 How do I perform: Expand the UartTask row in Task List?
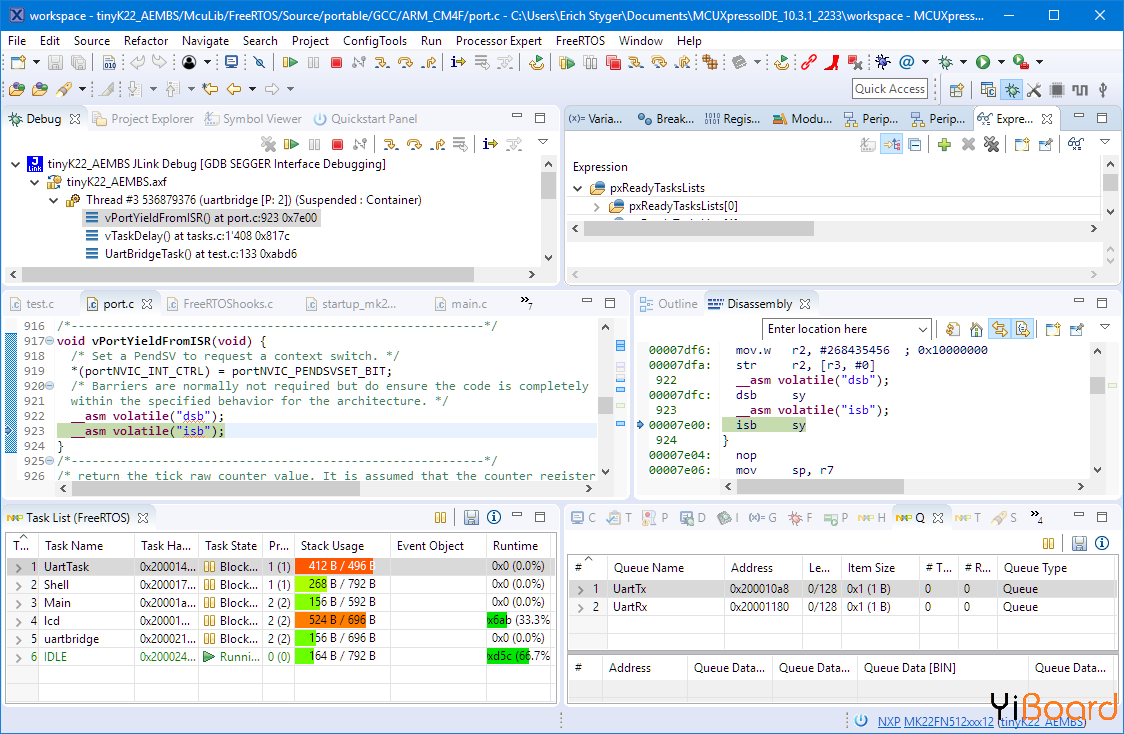[18, 567]
